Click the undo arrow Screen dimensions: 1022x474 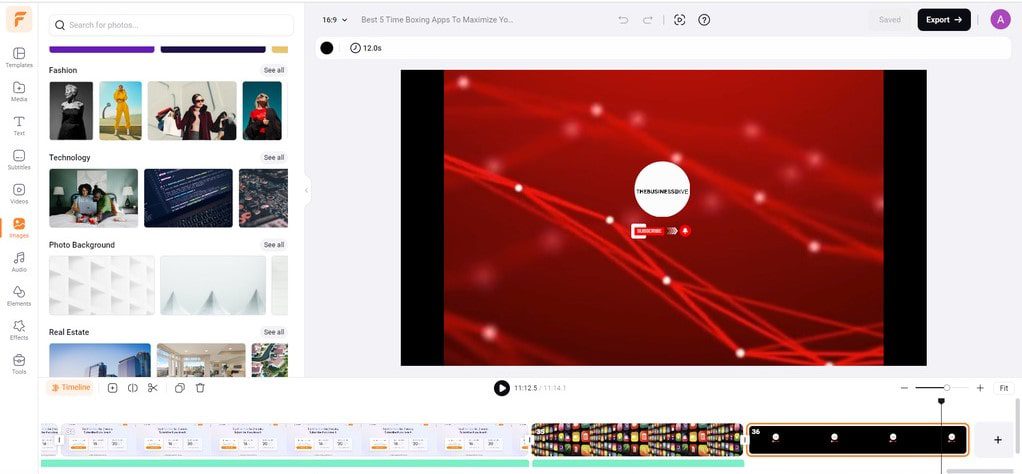tap(623, 19)
